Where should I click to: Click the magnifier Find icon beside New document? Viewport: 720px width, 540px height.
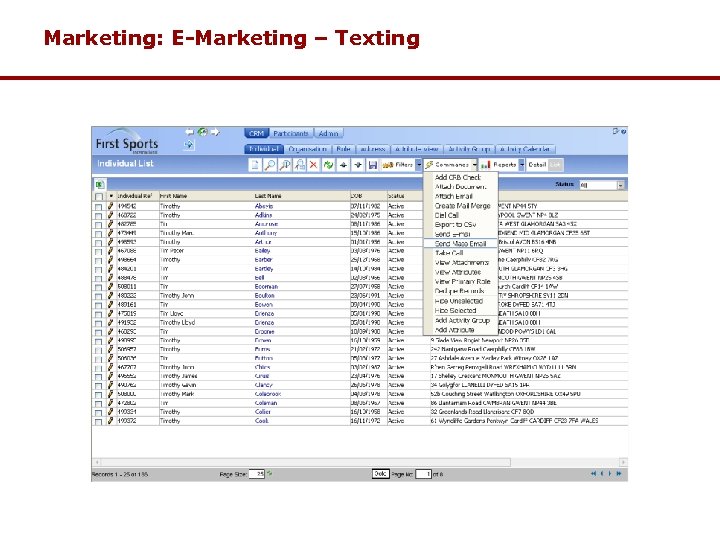[270, 165]
